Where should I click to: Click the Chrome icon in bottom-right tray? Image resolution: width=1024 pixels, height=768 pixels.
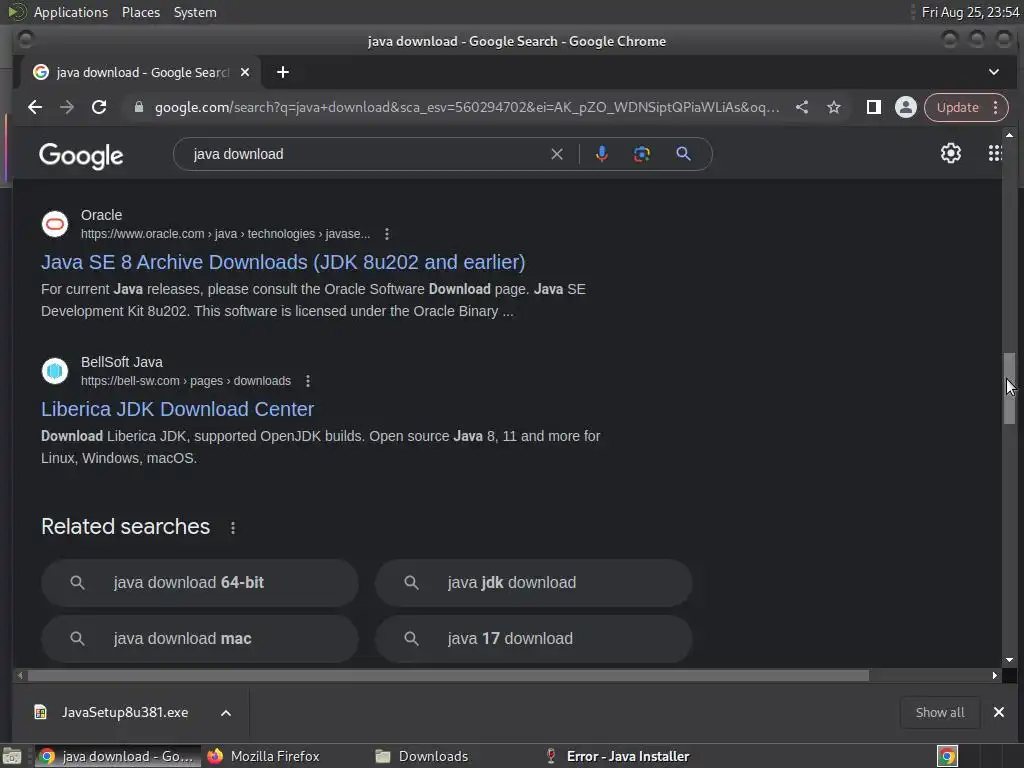pyautogui.click(x=947, y=757)
